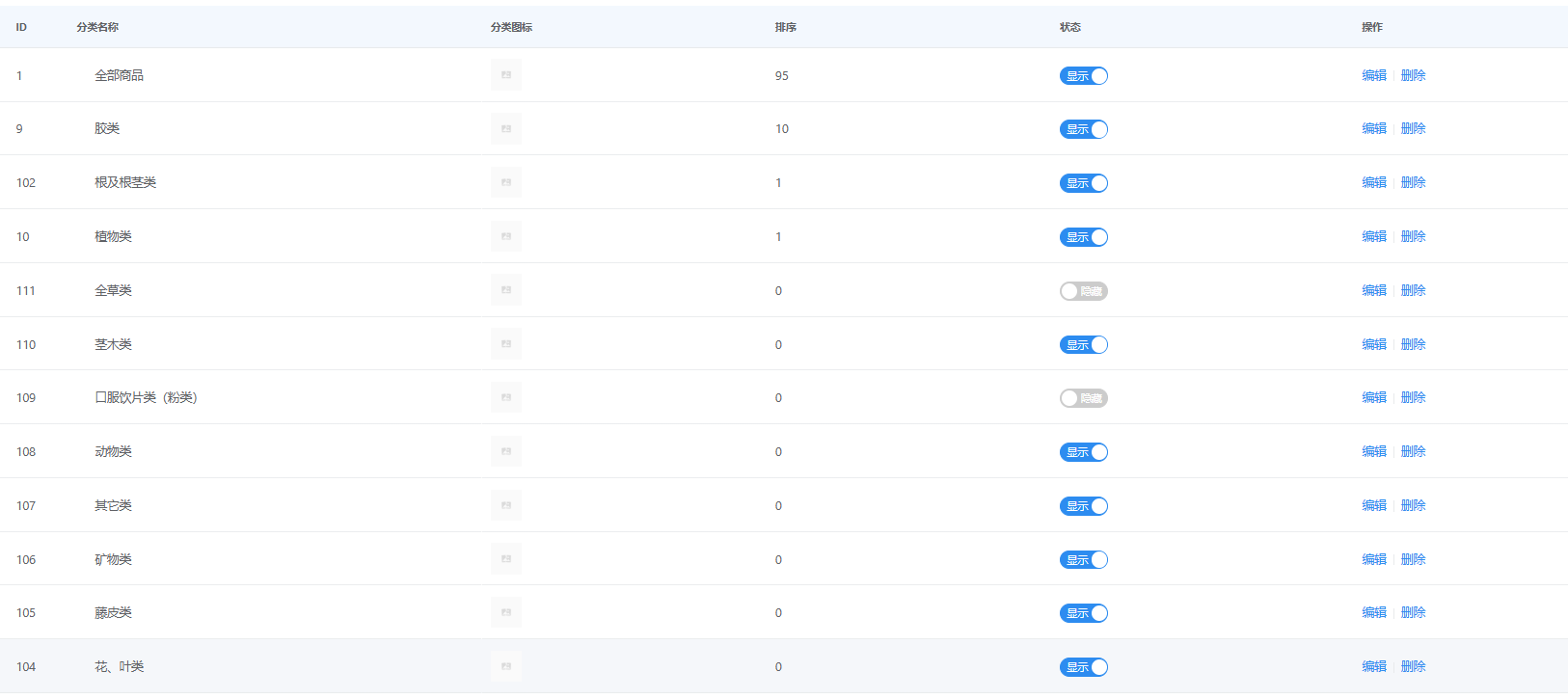Image resolution: width=1568 pixels, height=699 pixels.
Task: Hide 花、叶类 using its status switch
Action: (x=1084, y=667)
